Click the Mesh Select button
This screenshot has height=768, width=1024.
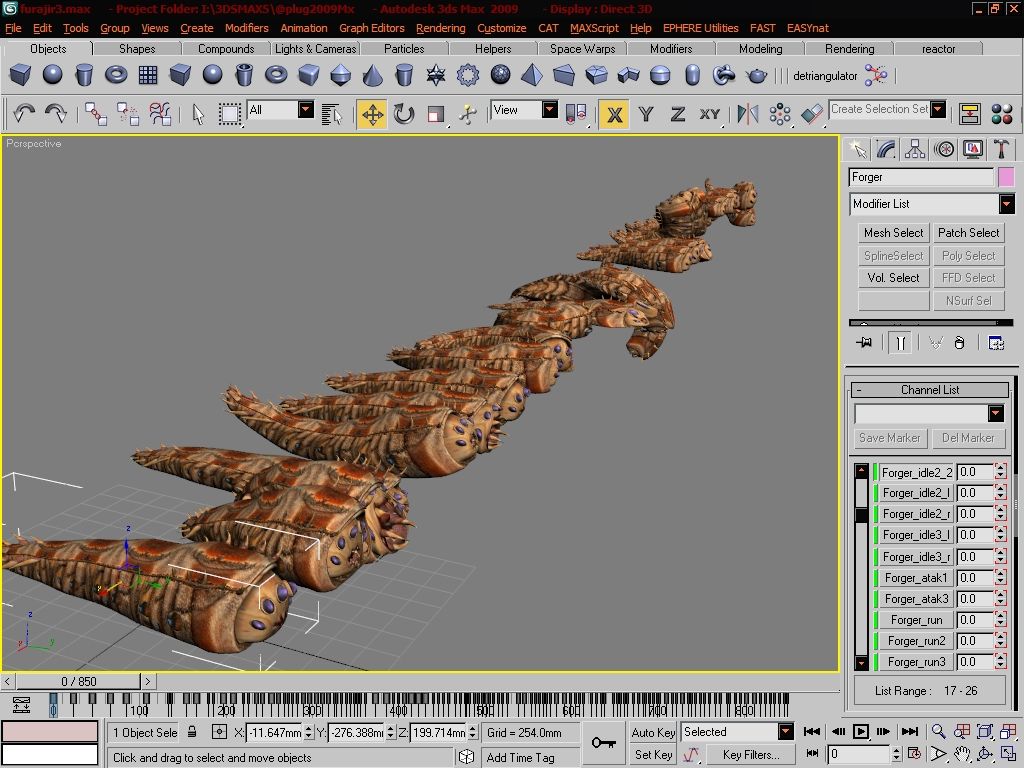click(x=893, y=233)
